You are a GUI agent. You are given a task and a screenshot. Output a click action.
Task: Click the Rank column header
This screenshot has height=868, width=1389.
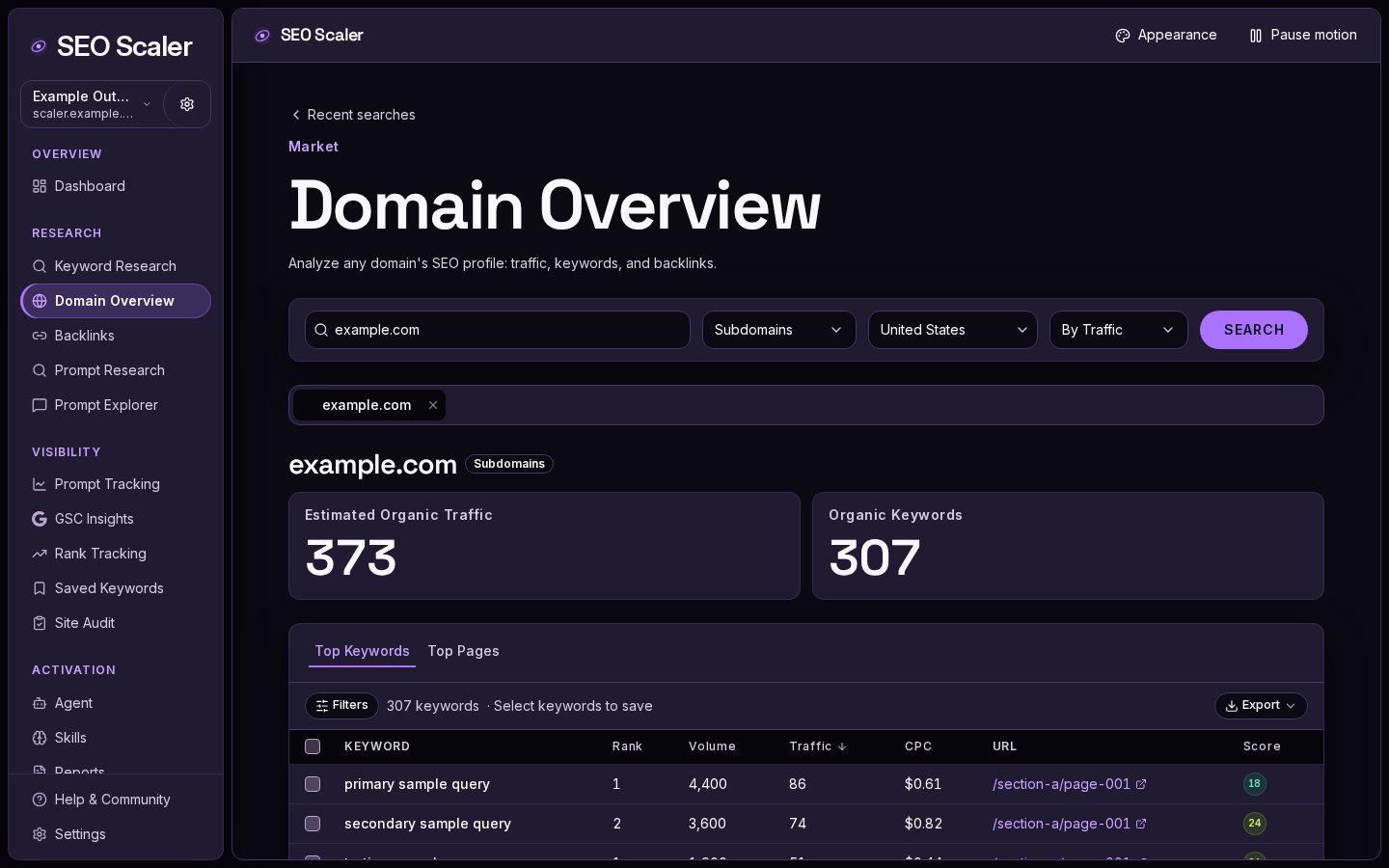pyautogui.click(x=627, y=746)
